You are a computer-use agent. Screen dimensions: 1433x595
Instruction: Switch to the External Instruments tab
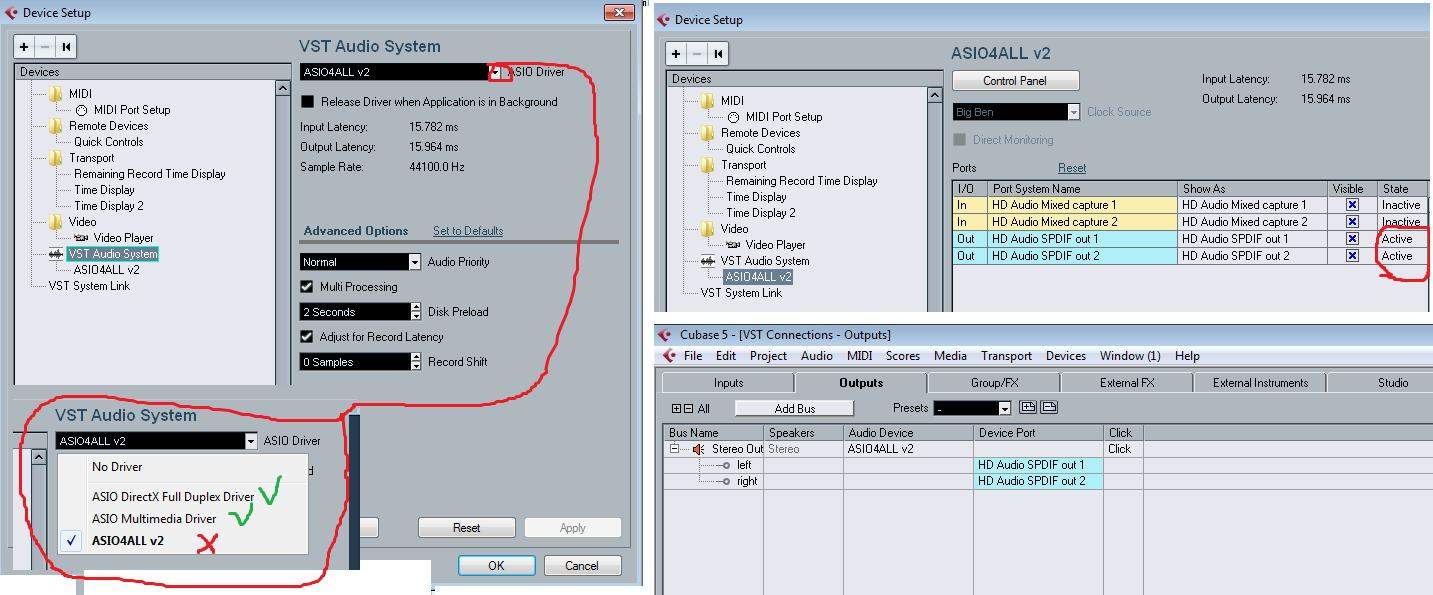(x=1260, y=383)
